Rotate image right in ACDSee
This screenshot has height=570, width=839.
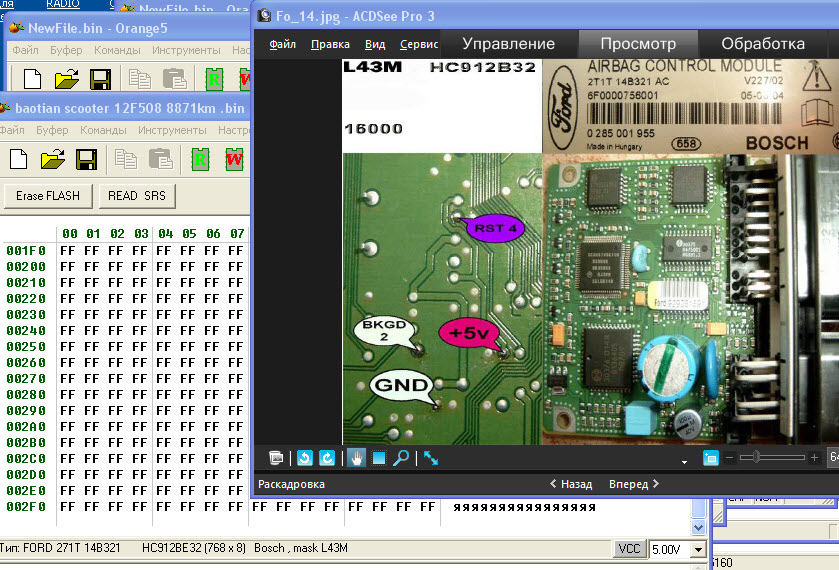[326, 458]
